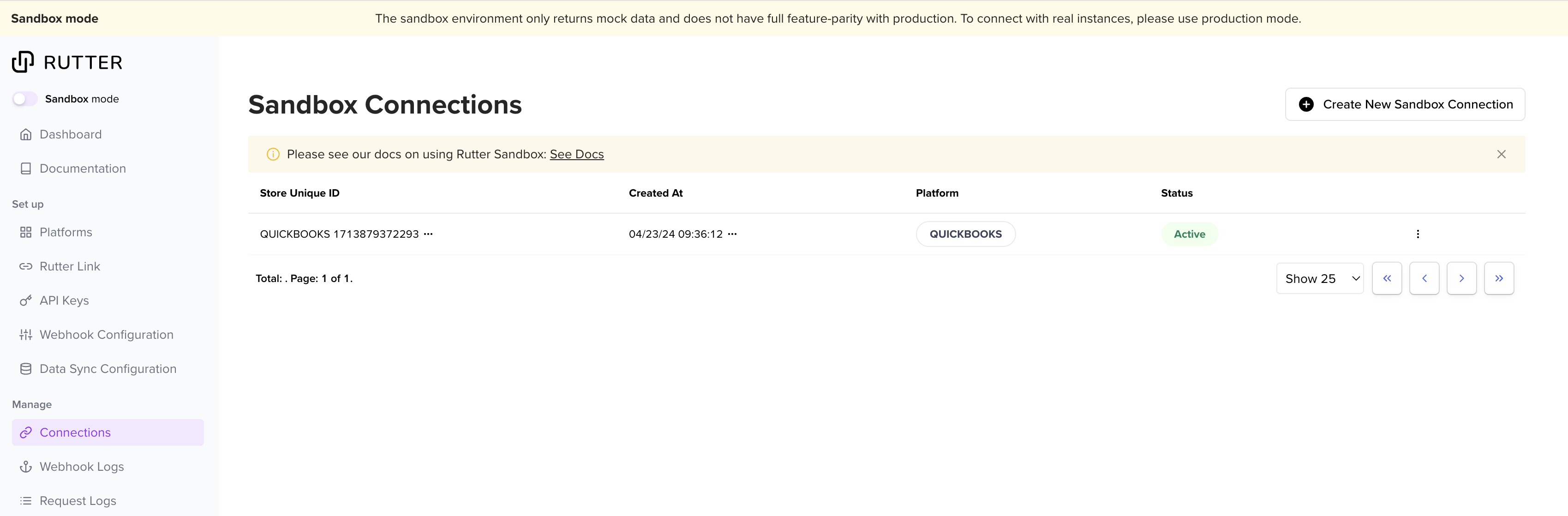Click the Active status badge
The image size is (1568, 516).
(x=1190, y=234)
